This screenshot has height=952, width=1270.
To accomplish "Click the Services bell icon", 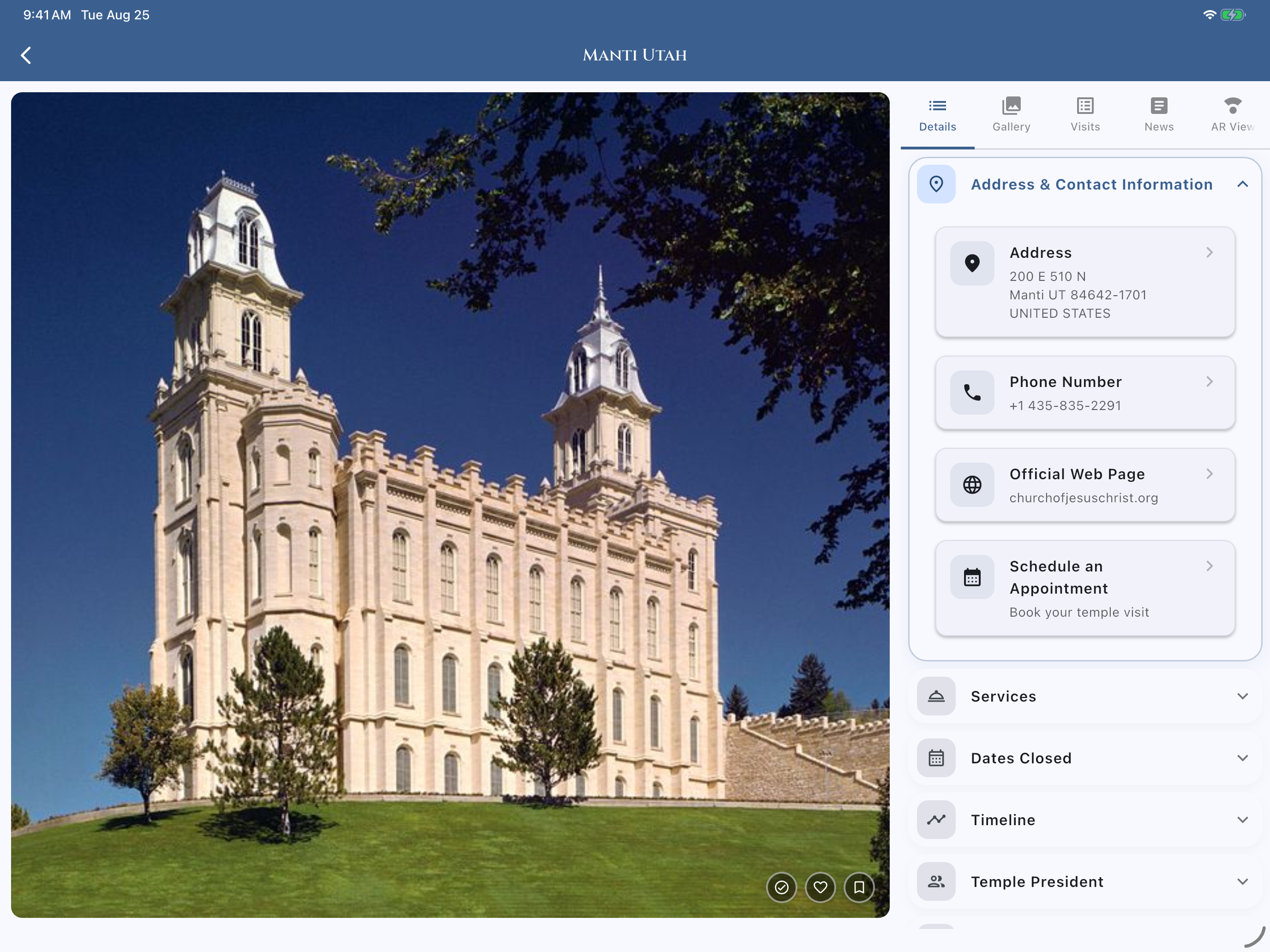I will tap(936, 696).
